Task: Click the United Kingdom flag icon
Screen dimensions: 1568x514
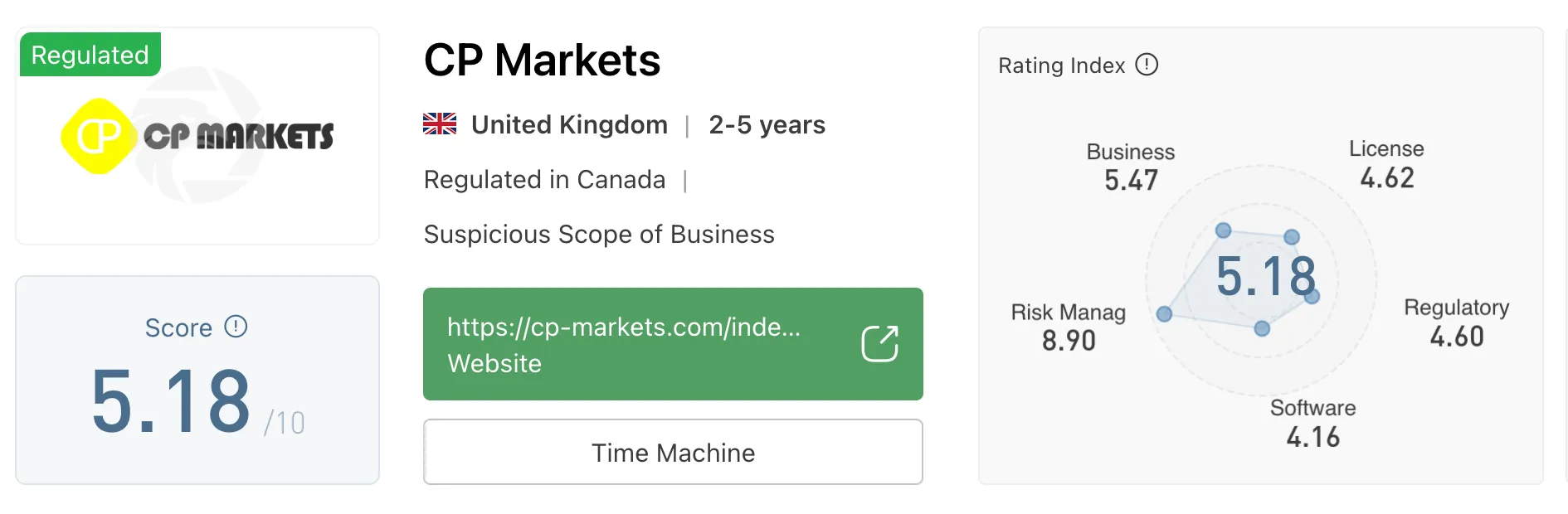Action: 440,124
